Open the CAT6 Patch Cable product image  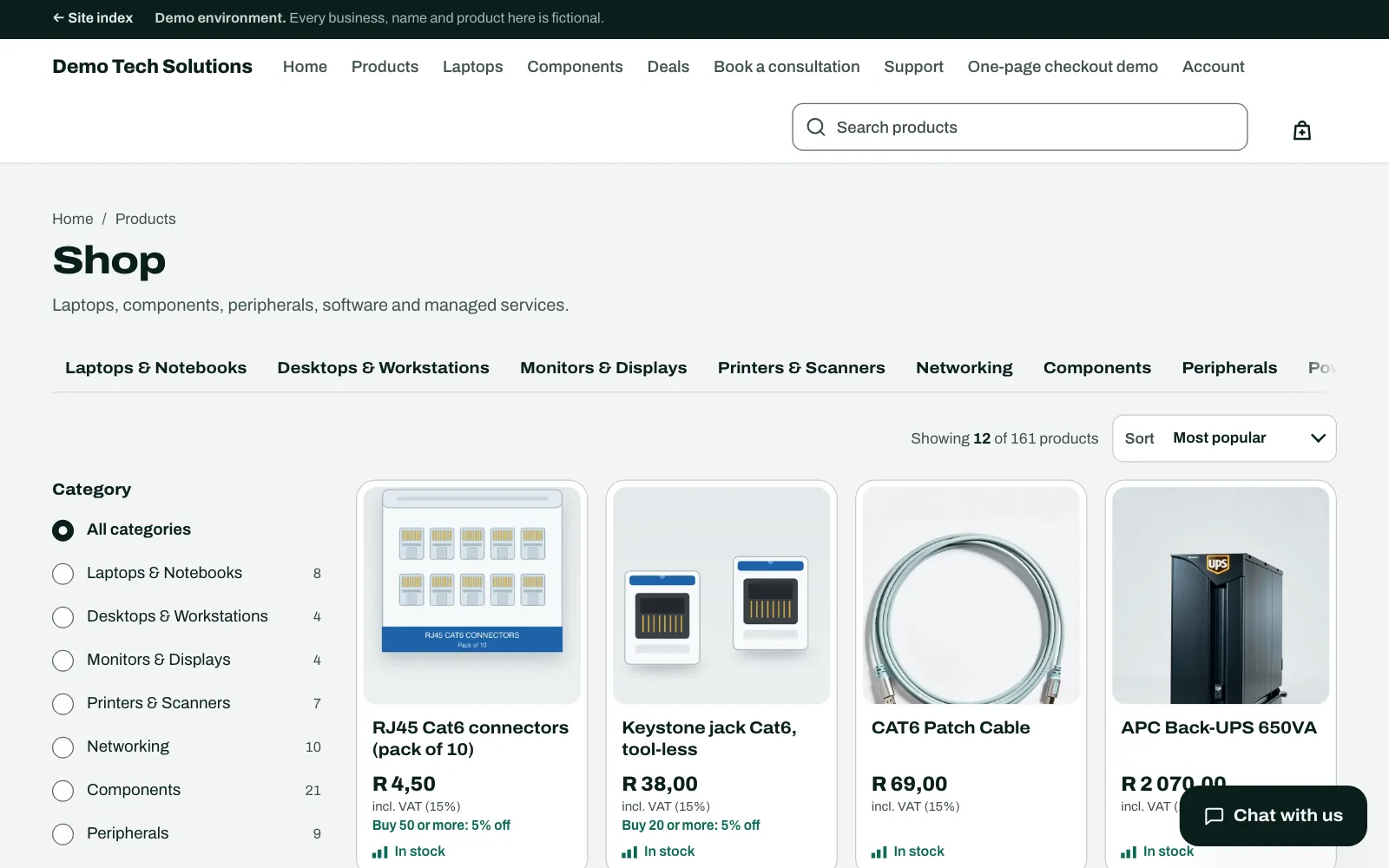coord(971,595)
